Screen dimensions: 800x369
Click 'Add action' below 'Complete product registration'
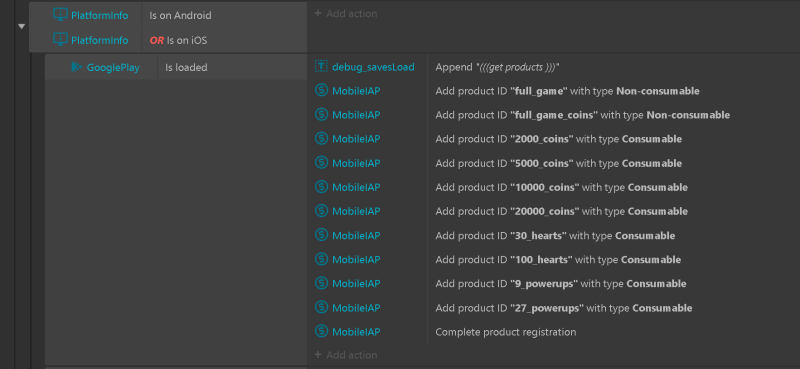346,355
